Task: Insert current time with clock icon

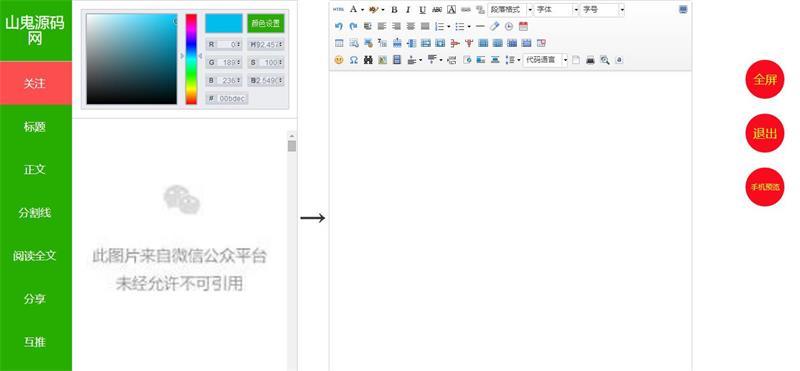Action: coord(509,27)
